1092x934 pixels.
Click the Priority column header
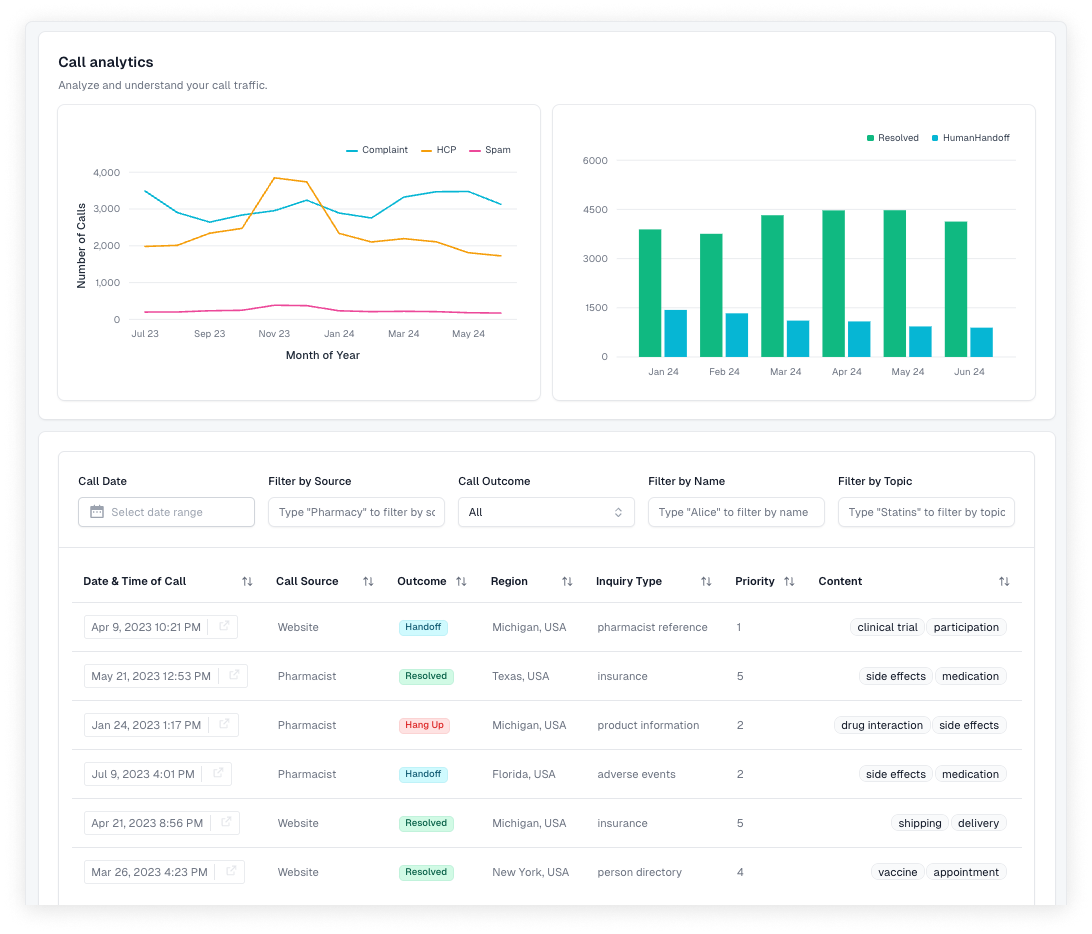[755, 582]
